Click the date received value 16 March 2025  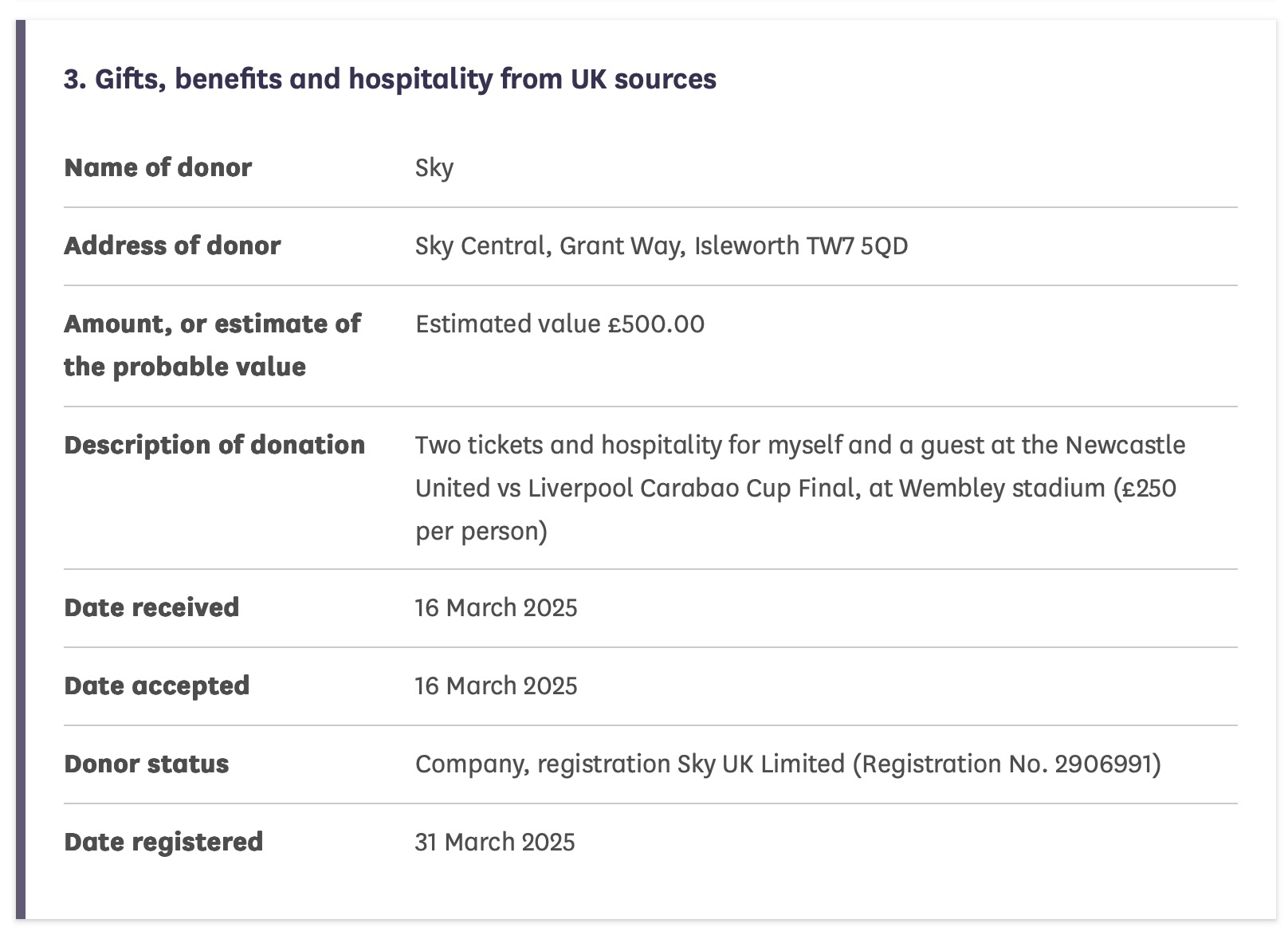[496, 607]
